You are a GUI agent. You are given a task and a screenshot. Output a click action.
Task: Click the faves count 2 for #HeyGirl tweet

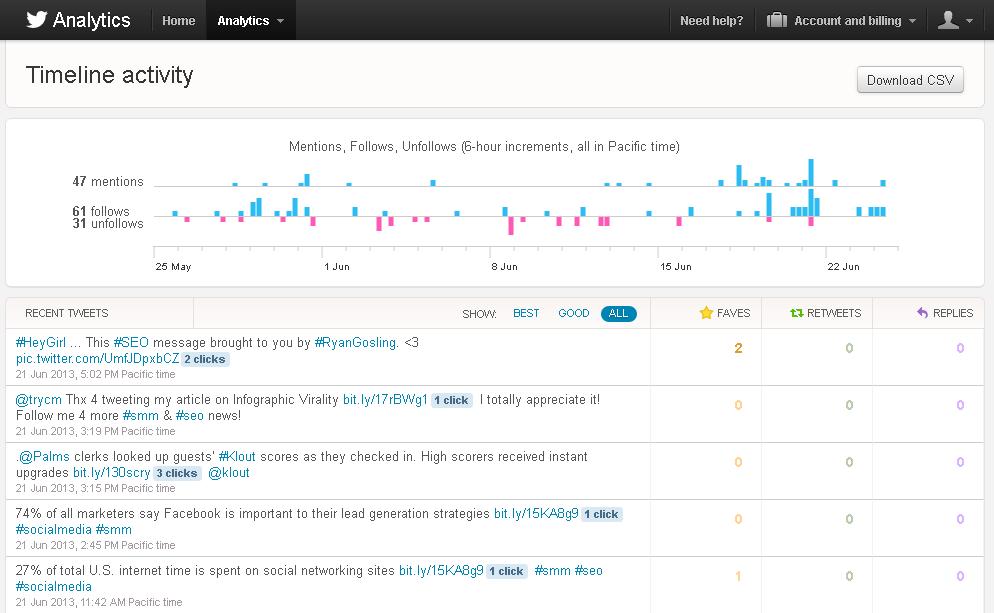(x=739, y=348)
